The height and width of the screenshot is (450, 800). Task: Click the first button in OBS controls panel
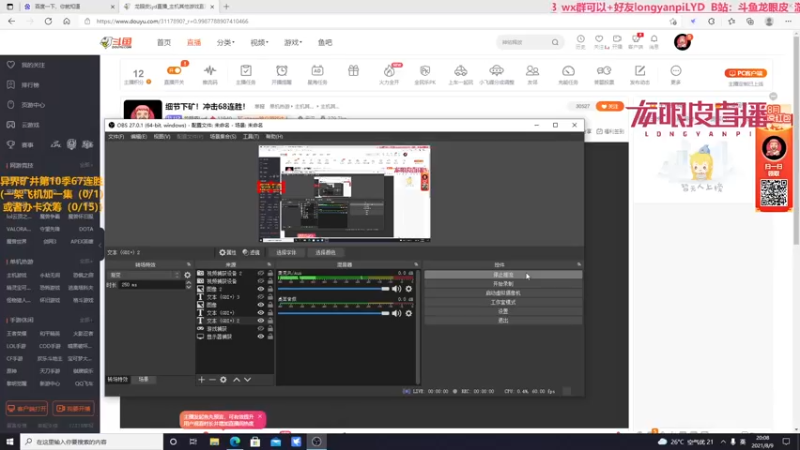click(503, 275)
